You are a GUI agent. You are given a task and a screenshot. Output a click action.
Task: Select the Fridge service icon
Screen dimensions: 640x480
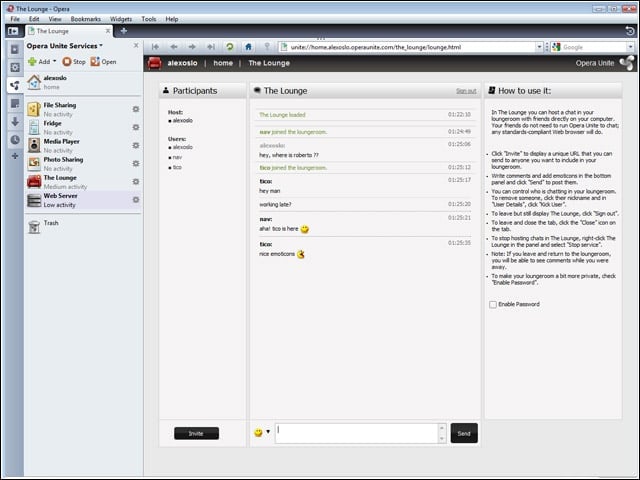[34, 127]
